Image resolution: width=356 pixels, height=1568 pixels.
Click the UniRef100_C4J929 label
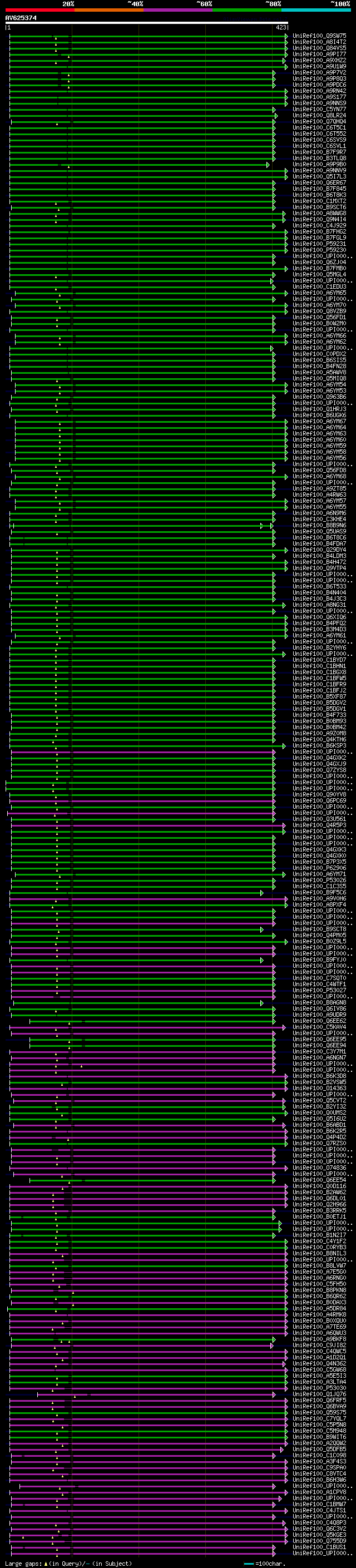[319, 225]
